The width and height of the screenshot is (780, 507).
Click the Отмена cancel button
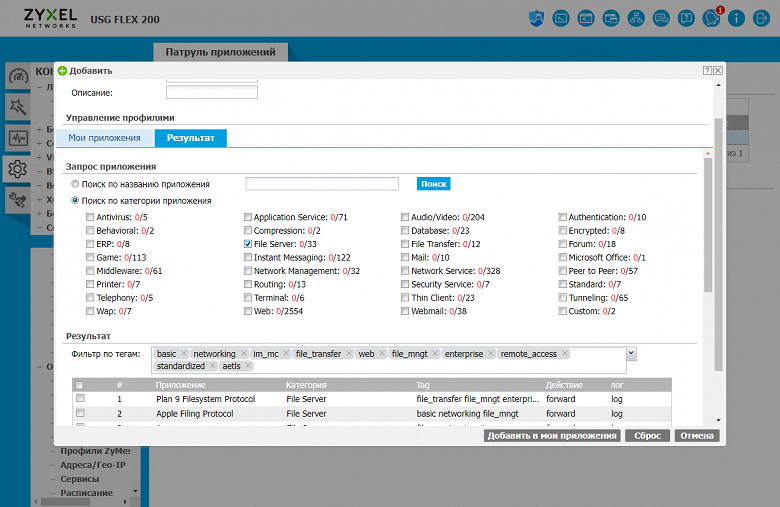(697, 436)
